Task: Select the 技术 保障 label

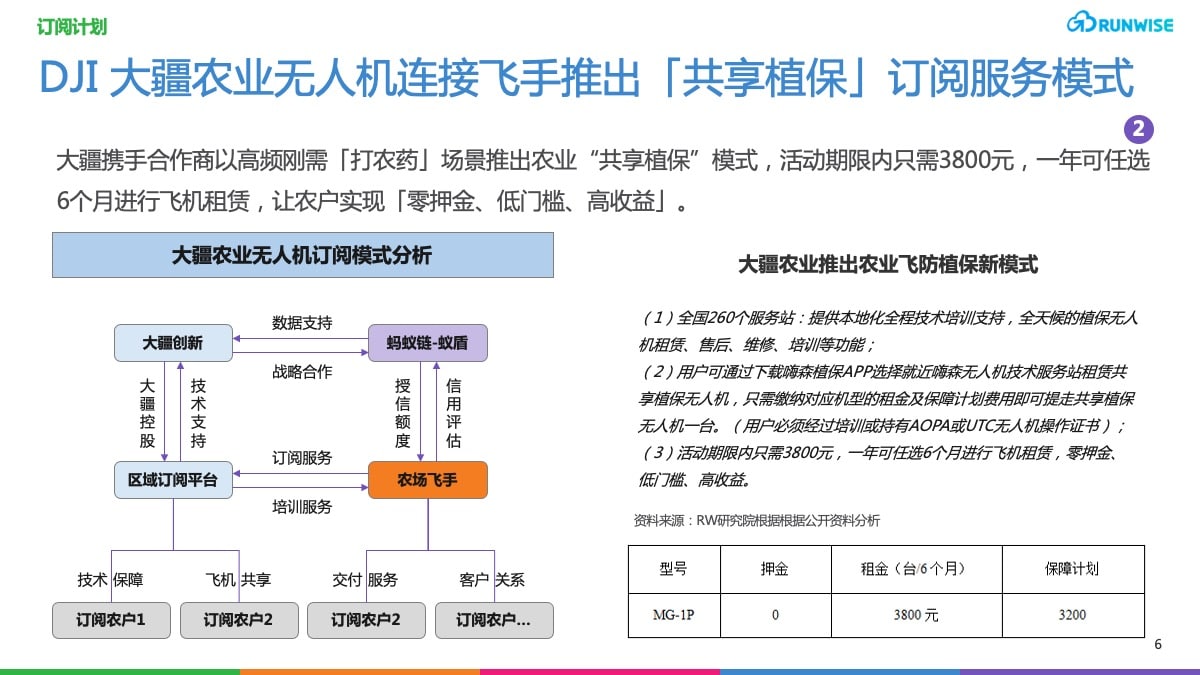Action: [110, 580]
